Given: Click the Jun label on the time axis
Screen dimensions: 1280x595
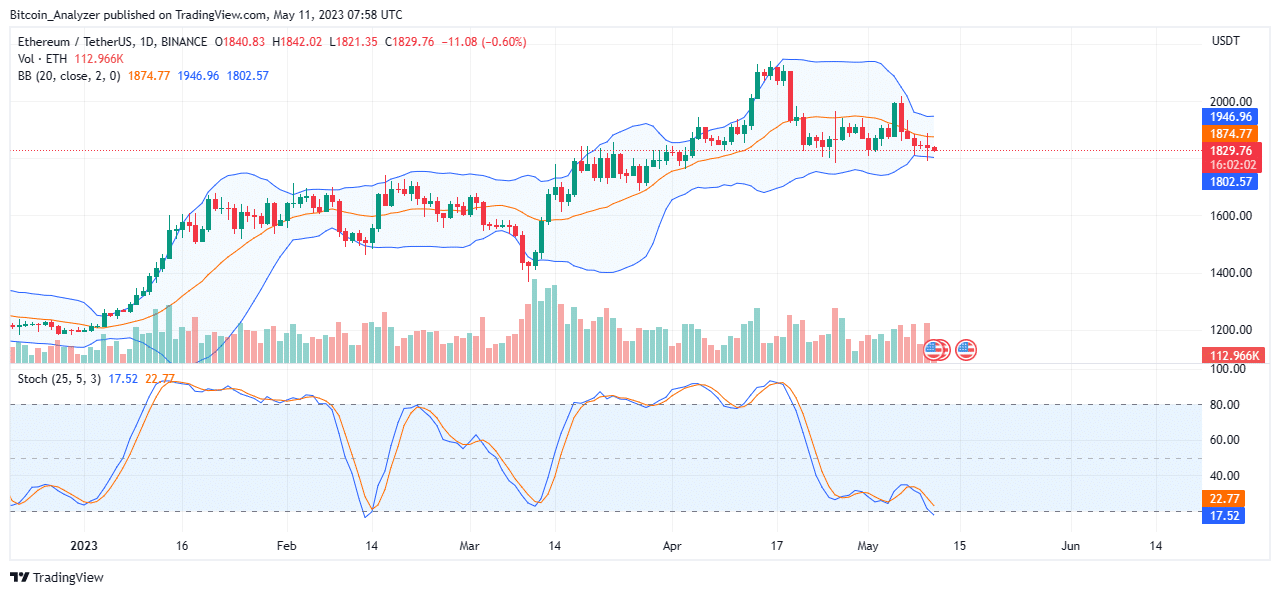Looking at the screenshot, I should pos(1070,546).
